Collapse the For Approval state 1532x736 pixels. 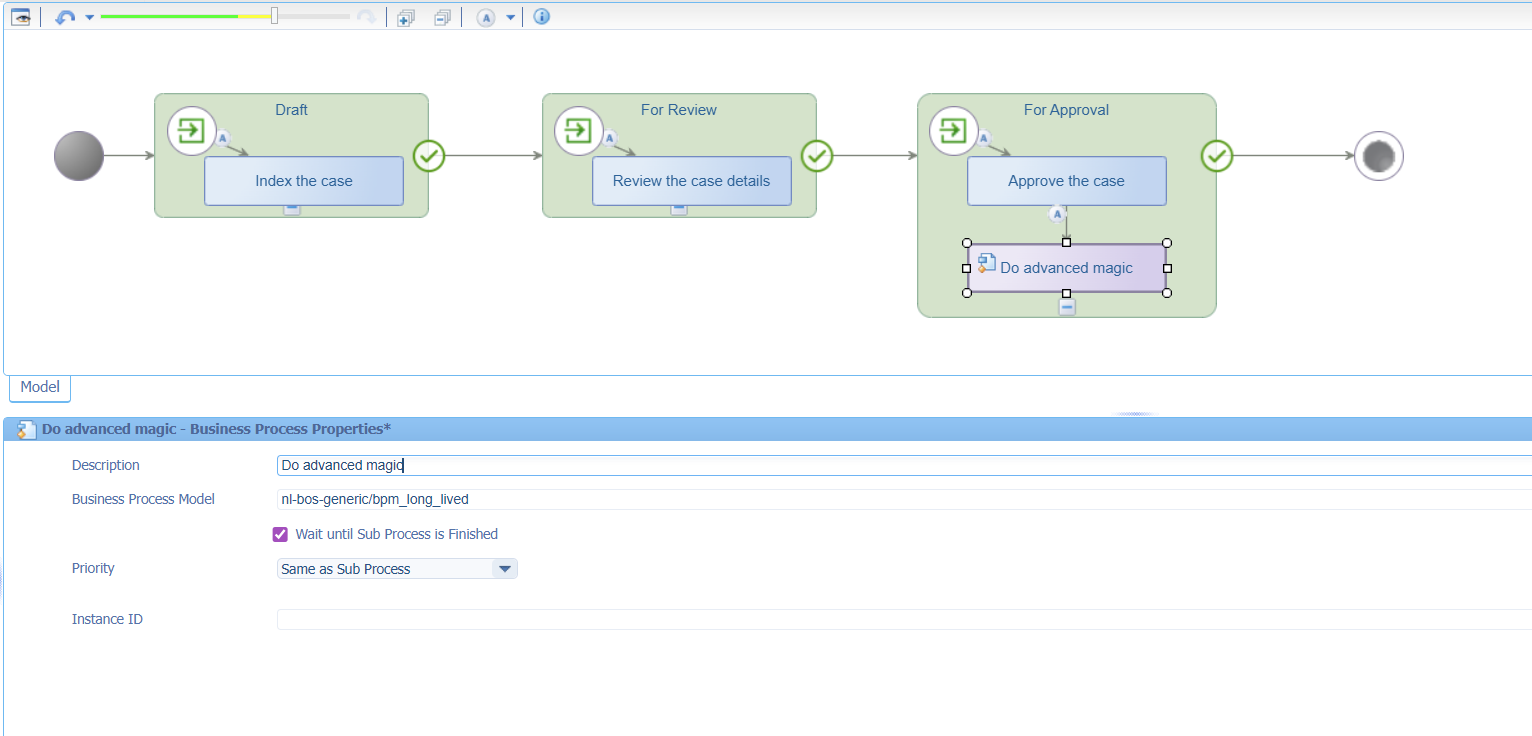(1067, 308)
